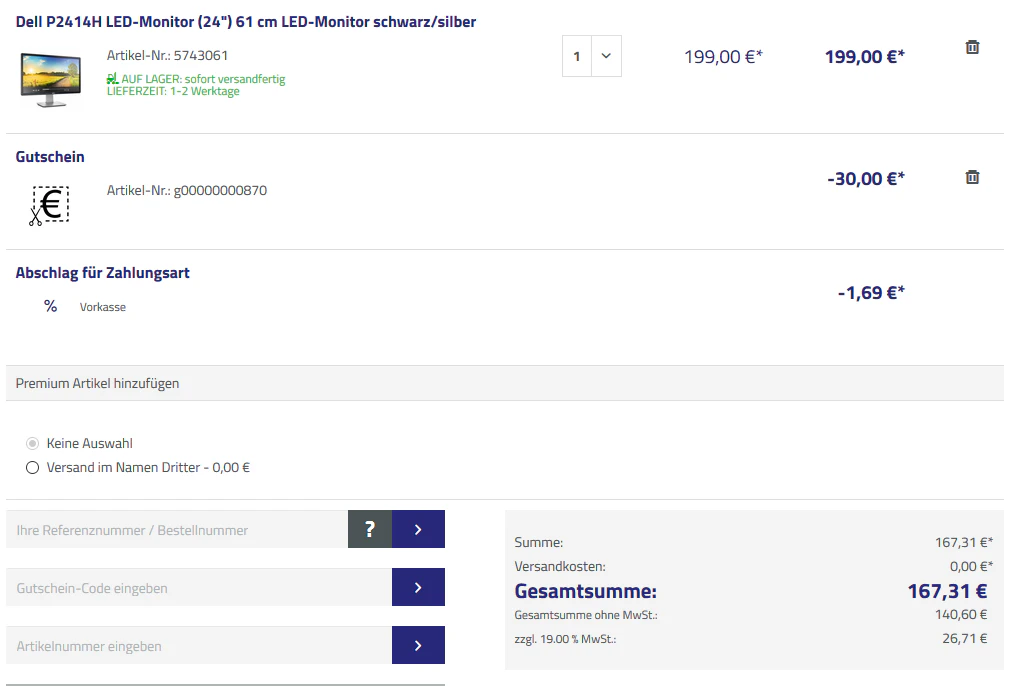1010x686 pixels.
Task: Click the net total 140,60 €
Action: pos(961,615)
